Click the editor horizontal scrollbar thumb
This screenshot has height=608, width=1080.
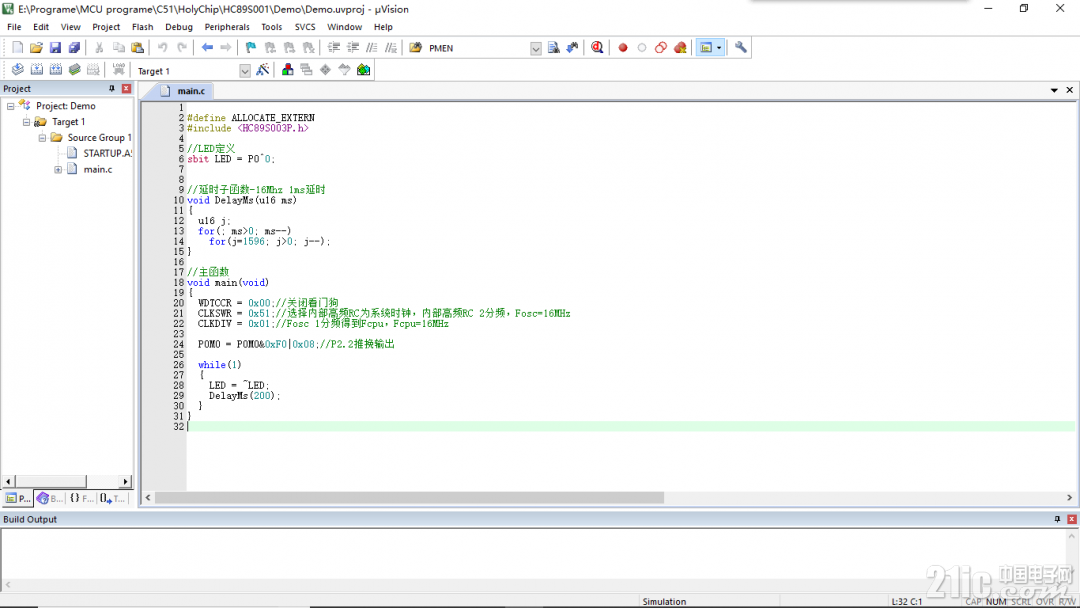pos(409,497)
